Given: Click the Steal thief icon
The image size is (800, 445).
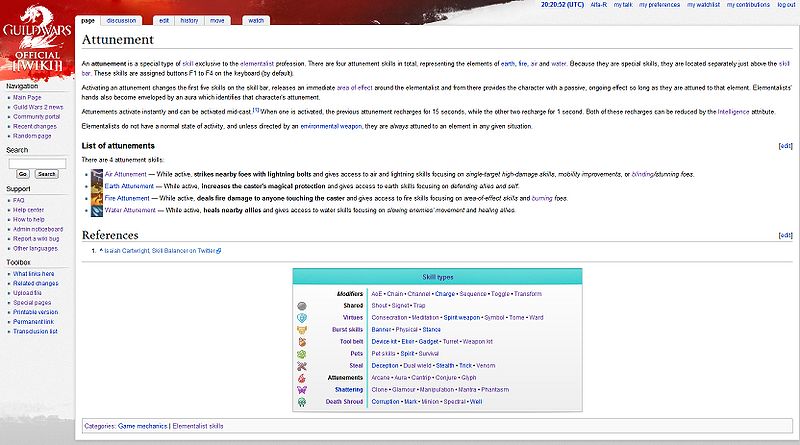Looking at the screenshot, I should click(x=302, y=366).
